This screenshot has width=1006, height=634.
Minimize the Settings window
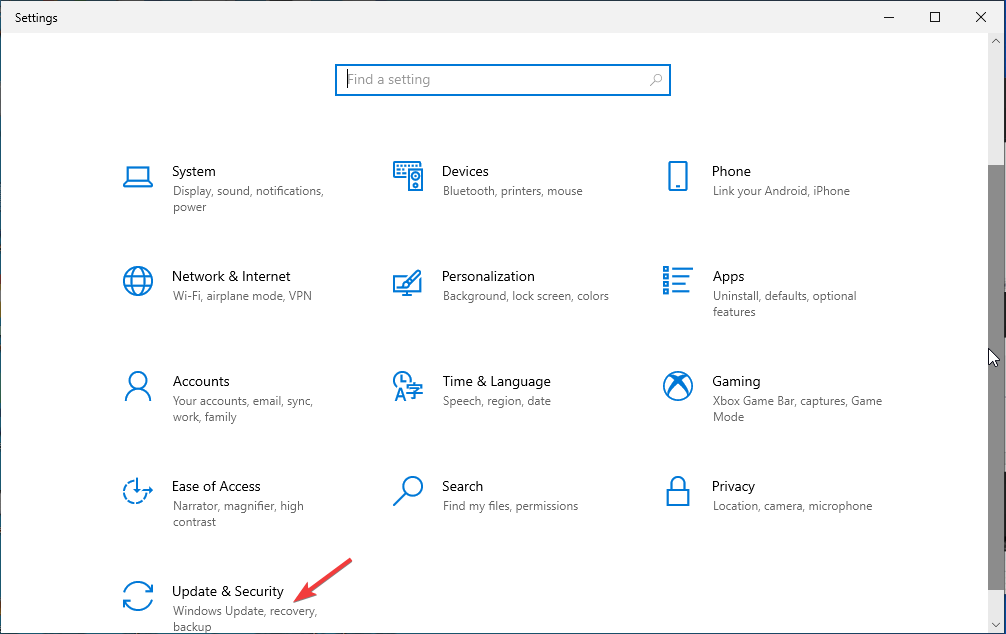pos(889,17)
